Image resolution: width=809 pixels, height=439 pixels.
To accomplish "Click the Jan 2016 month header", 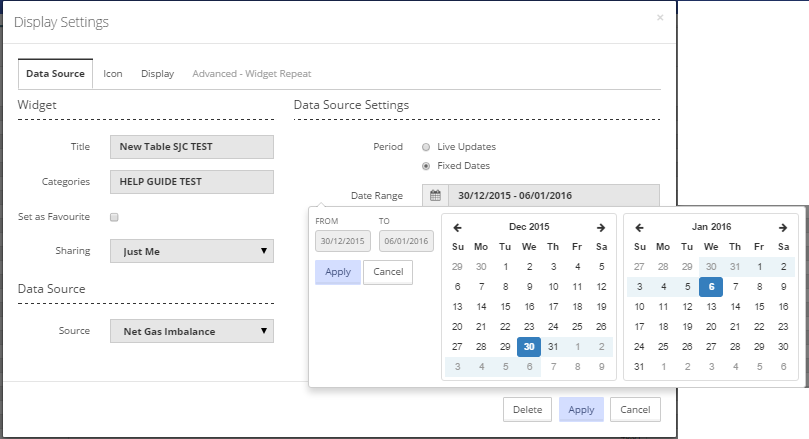I will 711,227.
